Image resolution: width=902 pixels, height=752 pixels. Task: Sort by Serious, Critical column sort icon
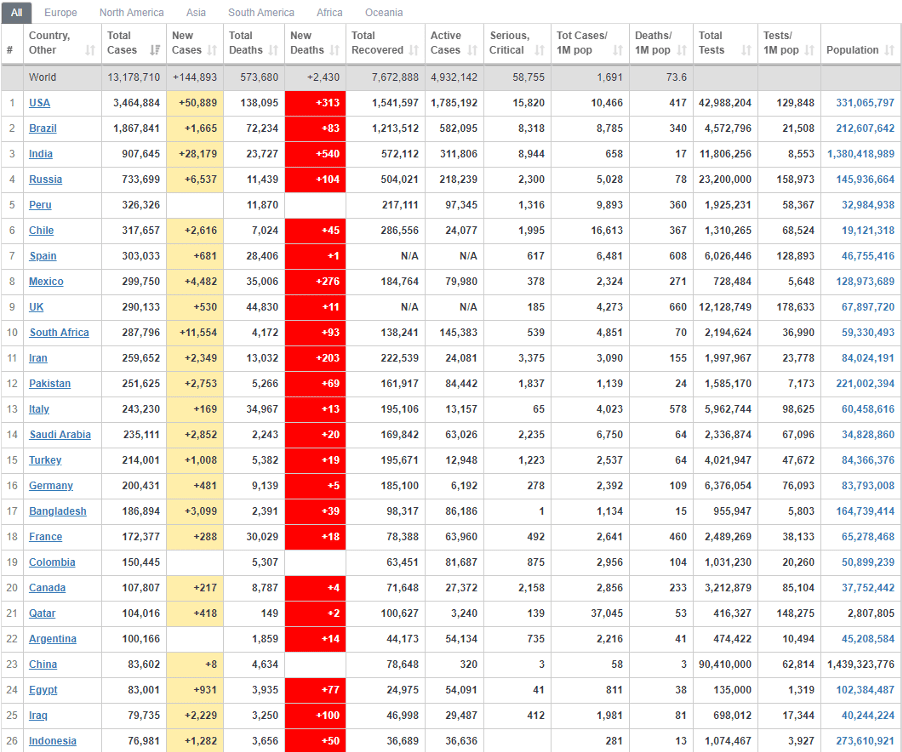(x=540, y=51)
